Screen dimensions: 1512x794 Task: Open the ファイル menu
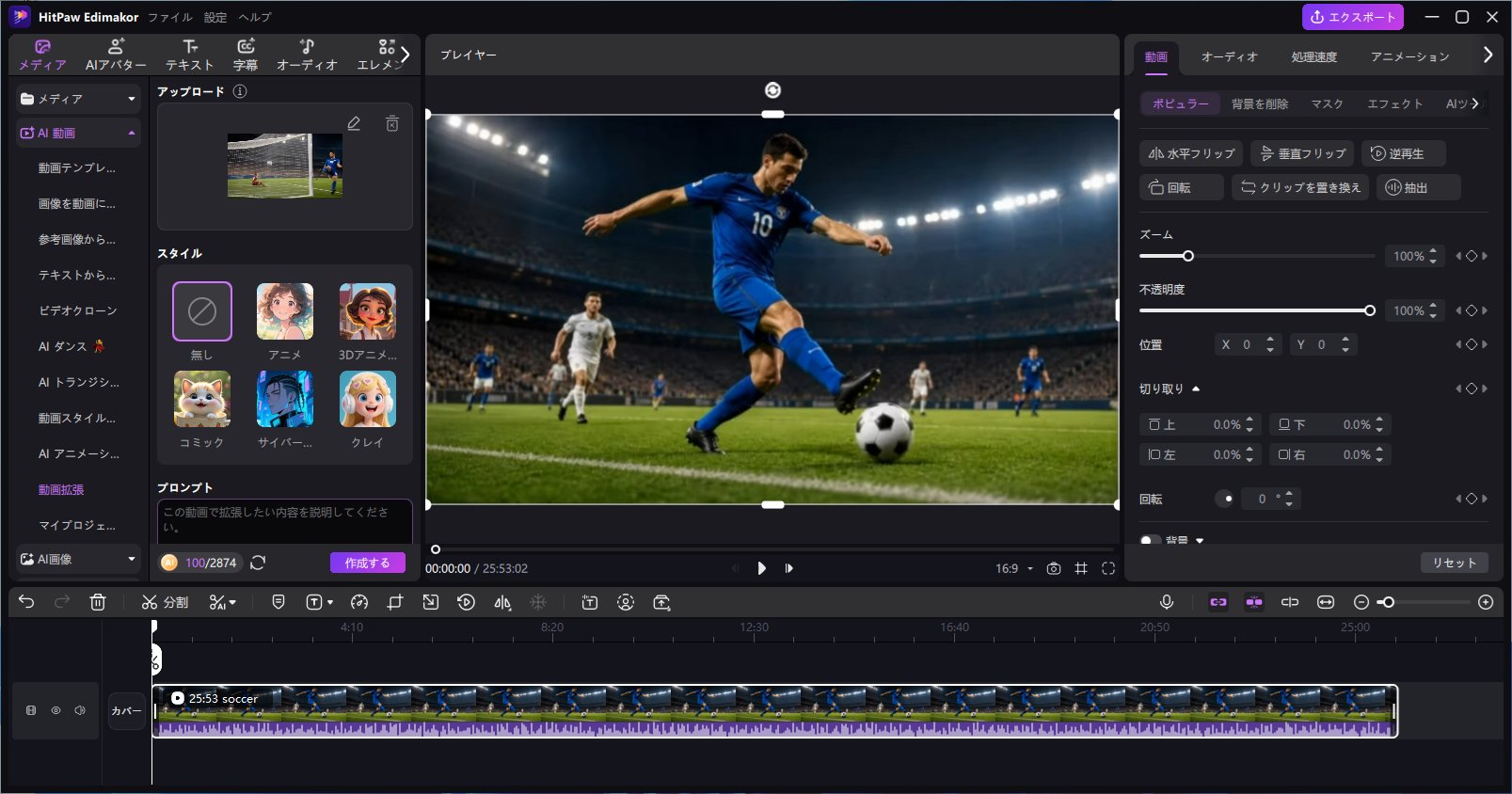click(170, 17)
